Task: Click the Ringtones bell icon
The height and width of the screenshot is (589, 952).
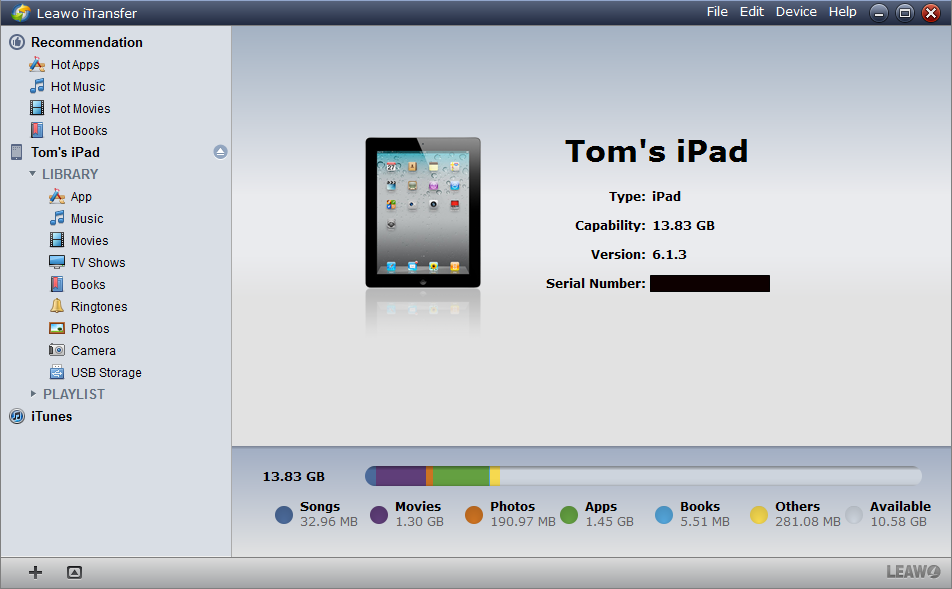Action: click(x=57, y=306)
